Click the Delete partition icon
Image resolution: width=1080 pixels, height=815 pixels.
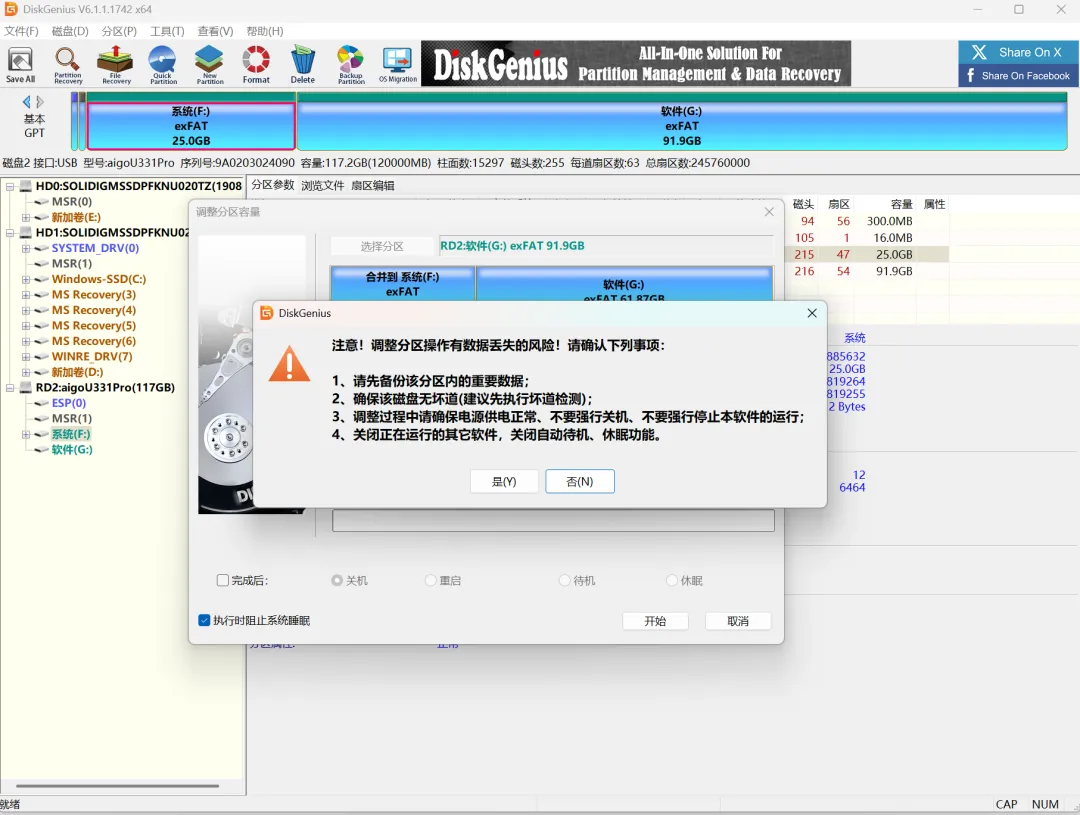tap(302, 65)
